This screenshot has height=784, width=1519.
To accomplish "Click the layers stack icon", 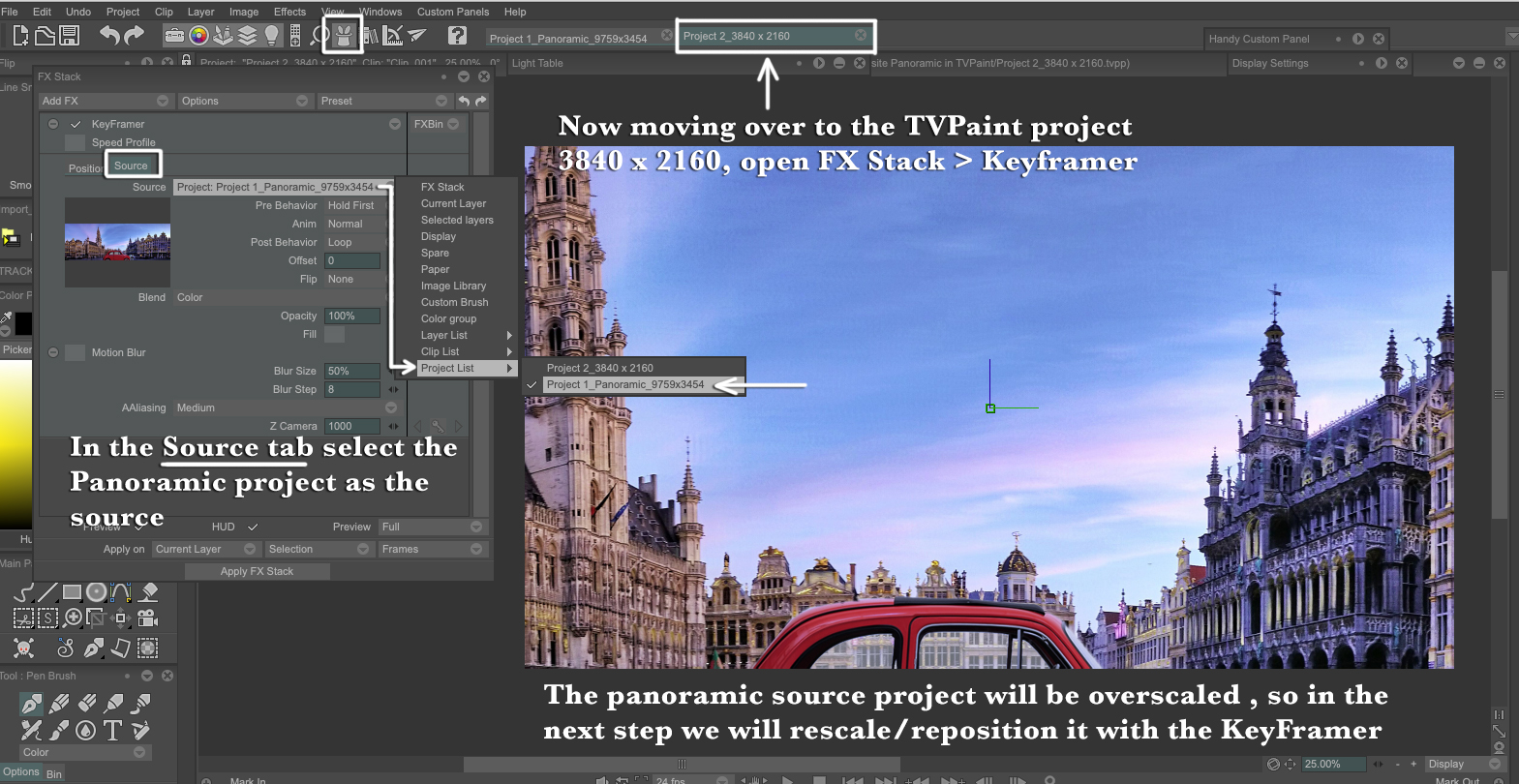I will point(247,36).
